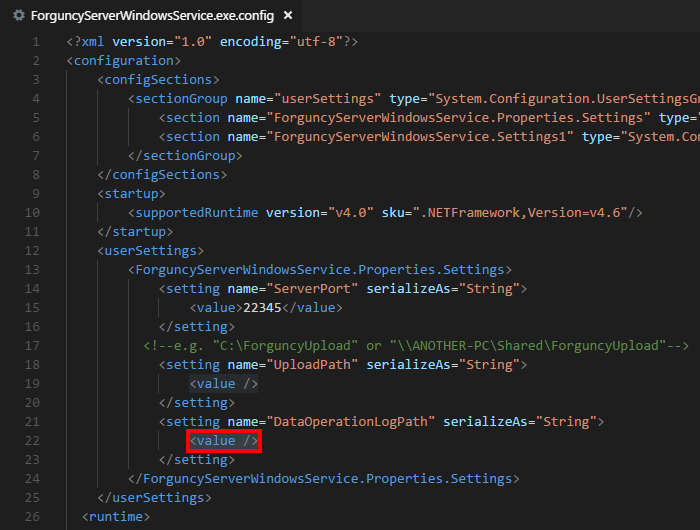Click the closing </startup> tag
Screen dimensions: 700x530
[x=135, y=232]
